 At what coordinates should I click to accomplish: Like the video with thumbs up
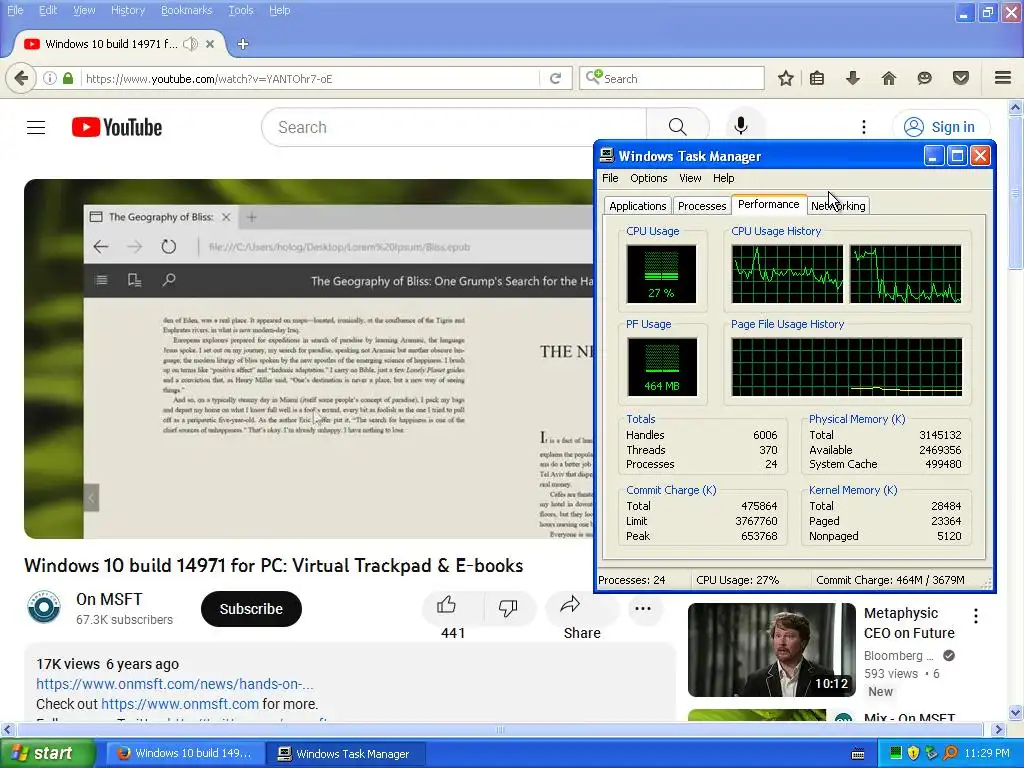[x=447, y=605]
